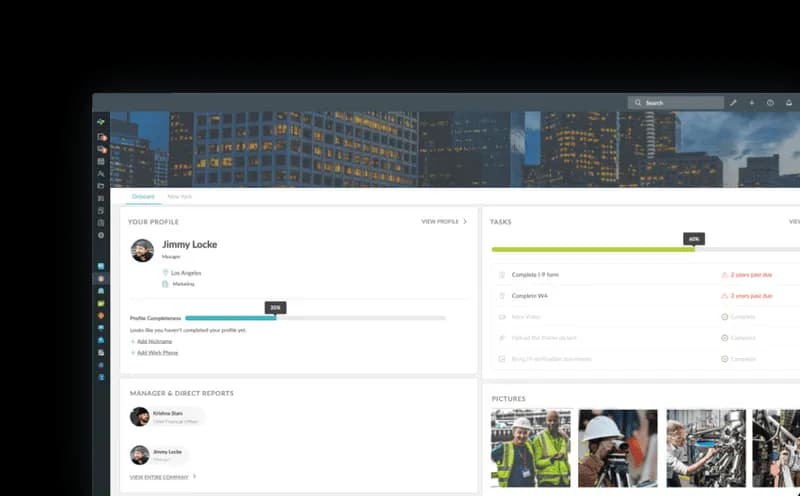Click the magnifier icon in search box
The height and width of the screenshot is (496, 800).
638,103
